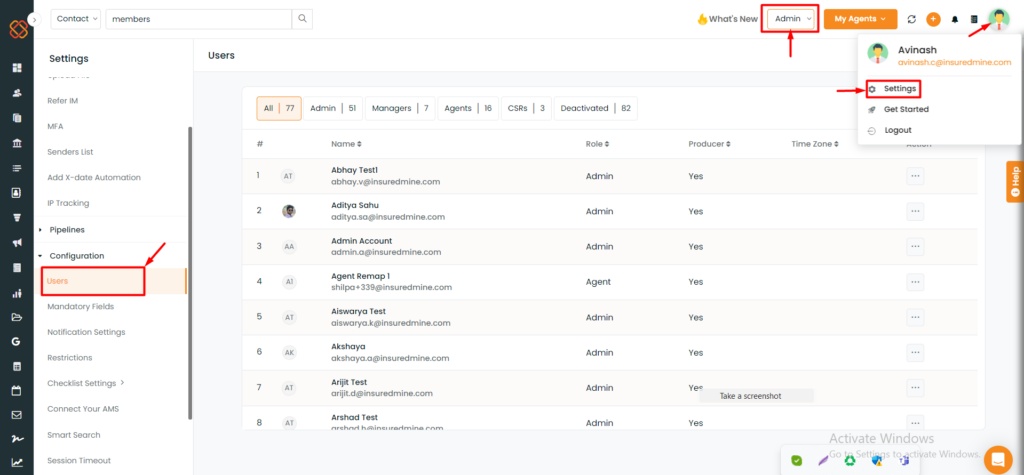Image resolution: width=1024 pixels, height=475 pixels.
Task: Open the orange chat widget button
Action: click(997, 459)
